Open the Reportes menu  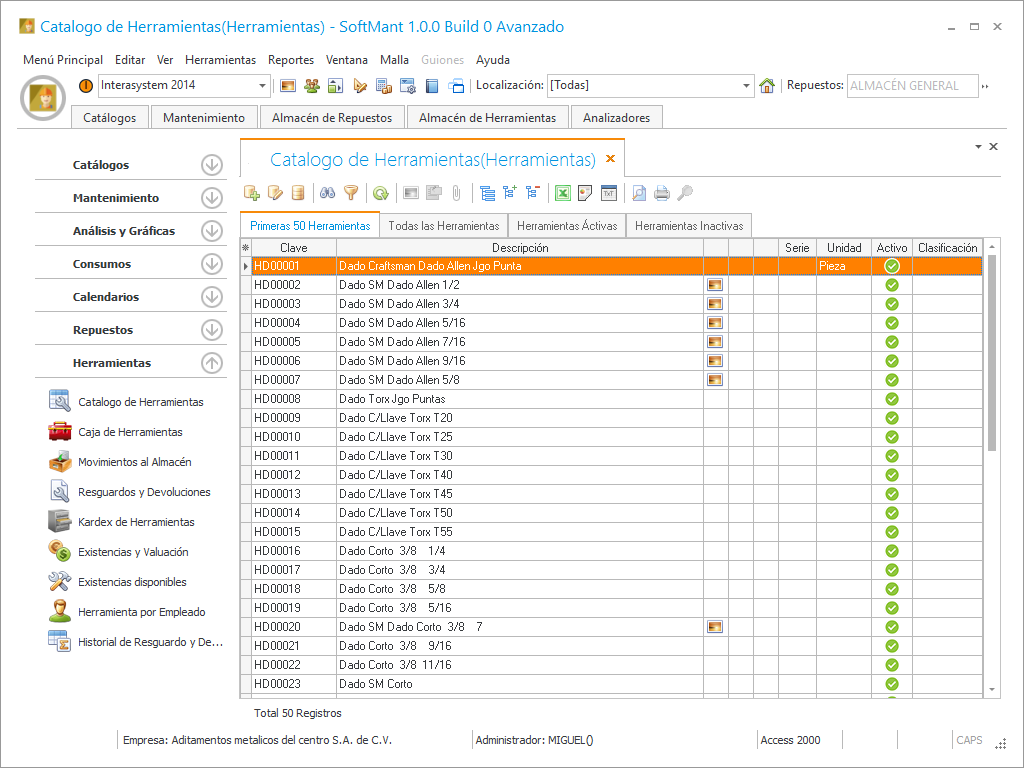[291, 60]
